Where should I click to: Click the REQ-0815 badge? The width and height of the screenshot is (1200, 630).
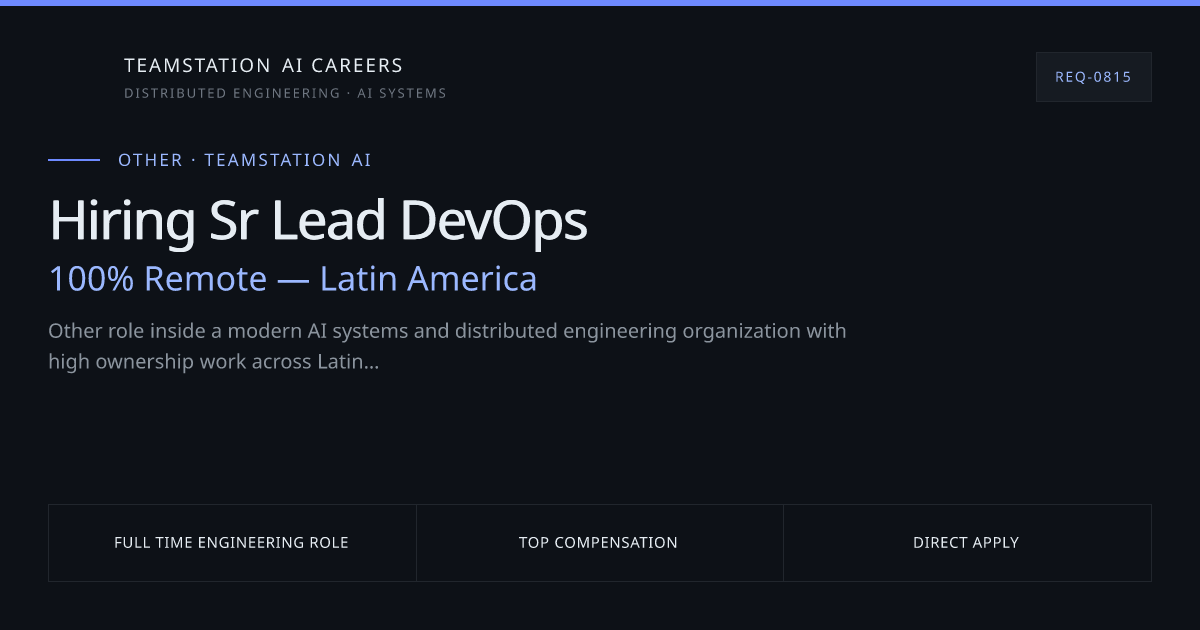click(1093, 77)
